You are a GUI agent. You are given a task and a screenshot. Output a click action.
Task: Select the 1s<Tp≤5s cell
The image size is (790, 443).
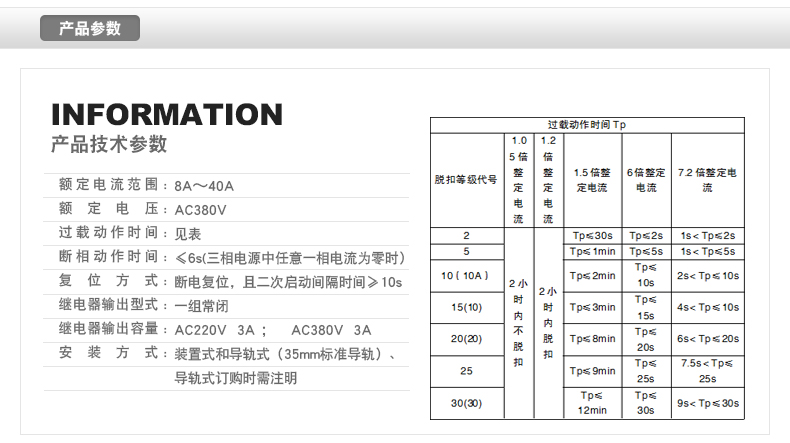point(707,251)
